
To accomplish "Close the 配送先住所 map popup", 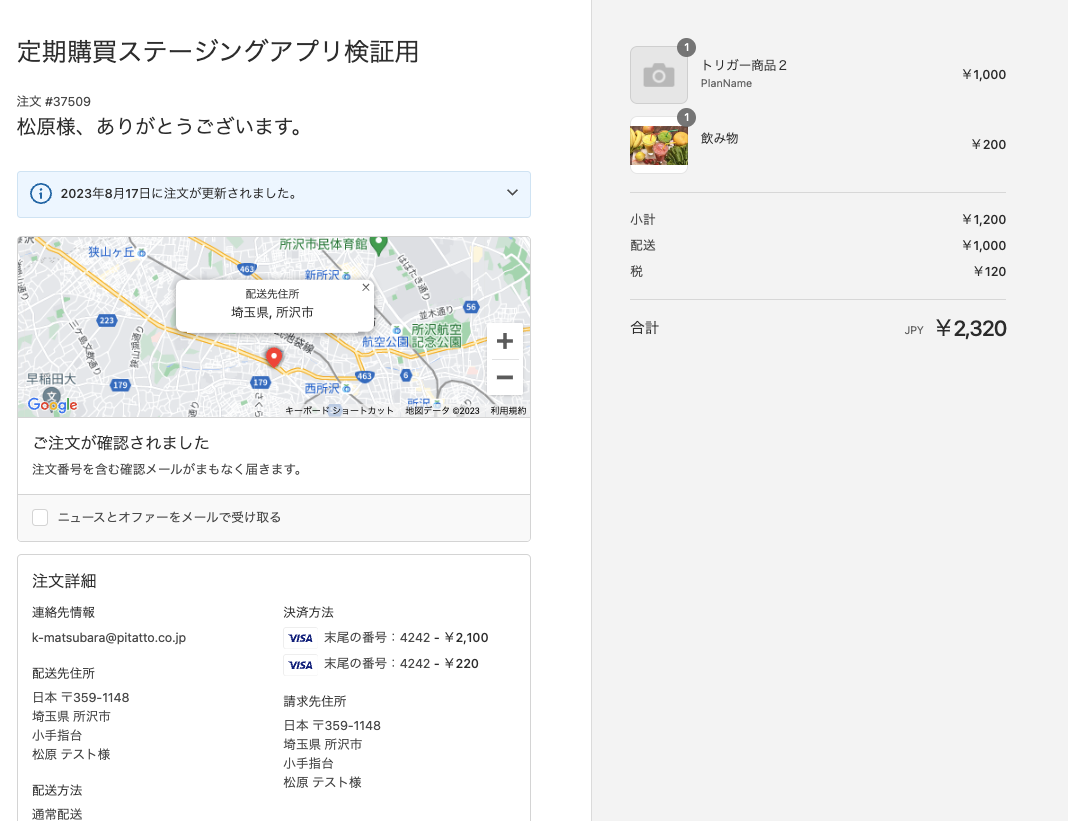I will 366,287.
